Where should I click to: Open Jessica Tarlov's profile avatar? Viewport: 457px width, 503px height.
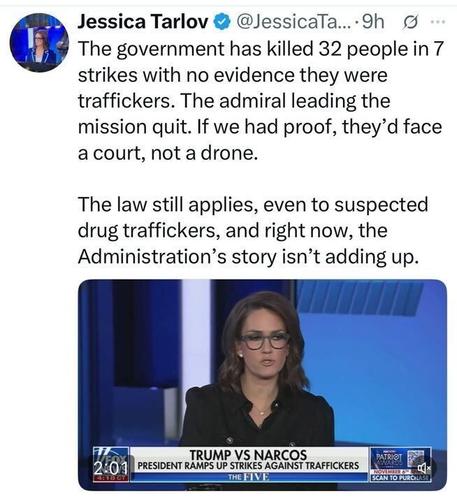coord(39,42)
